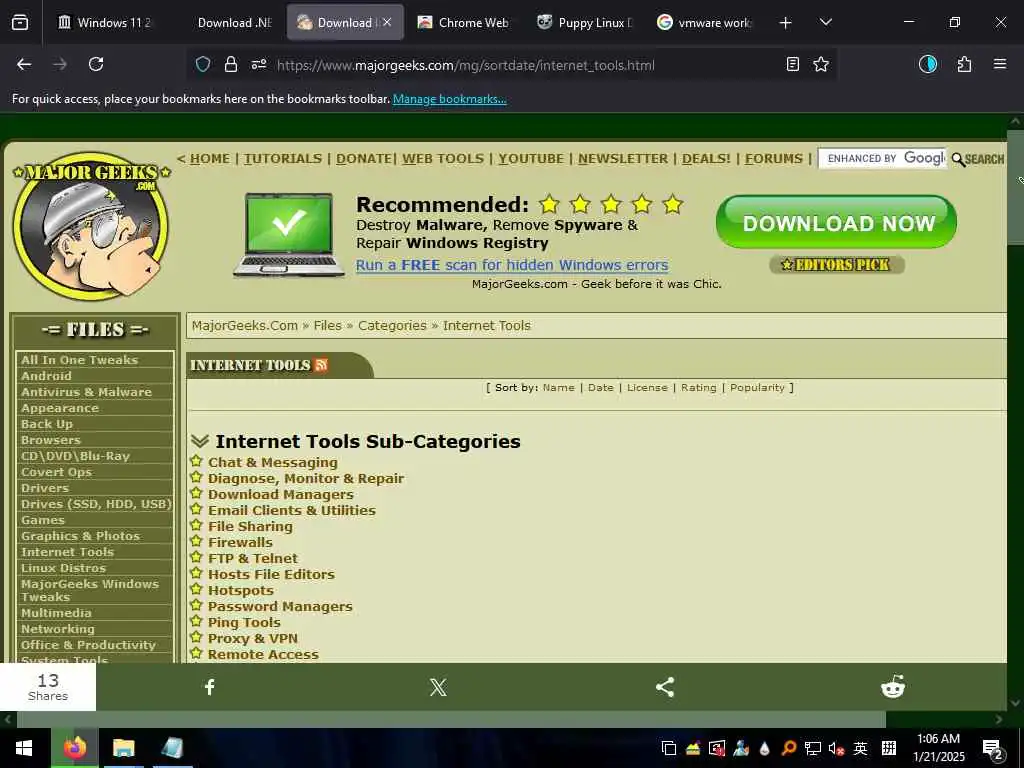Bookmark this page with star icon

point(821,64)
